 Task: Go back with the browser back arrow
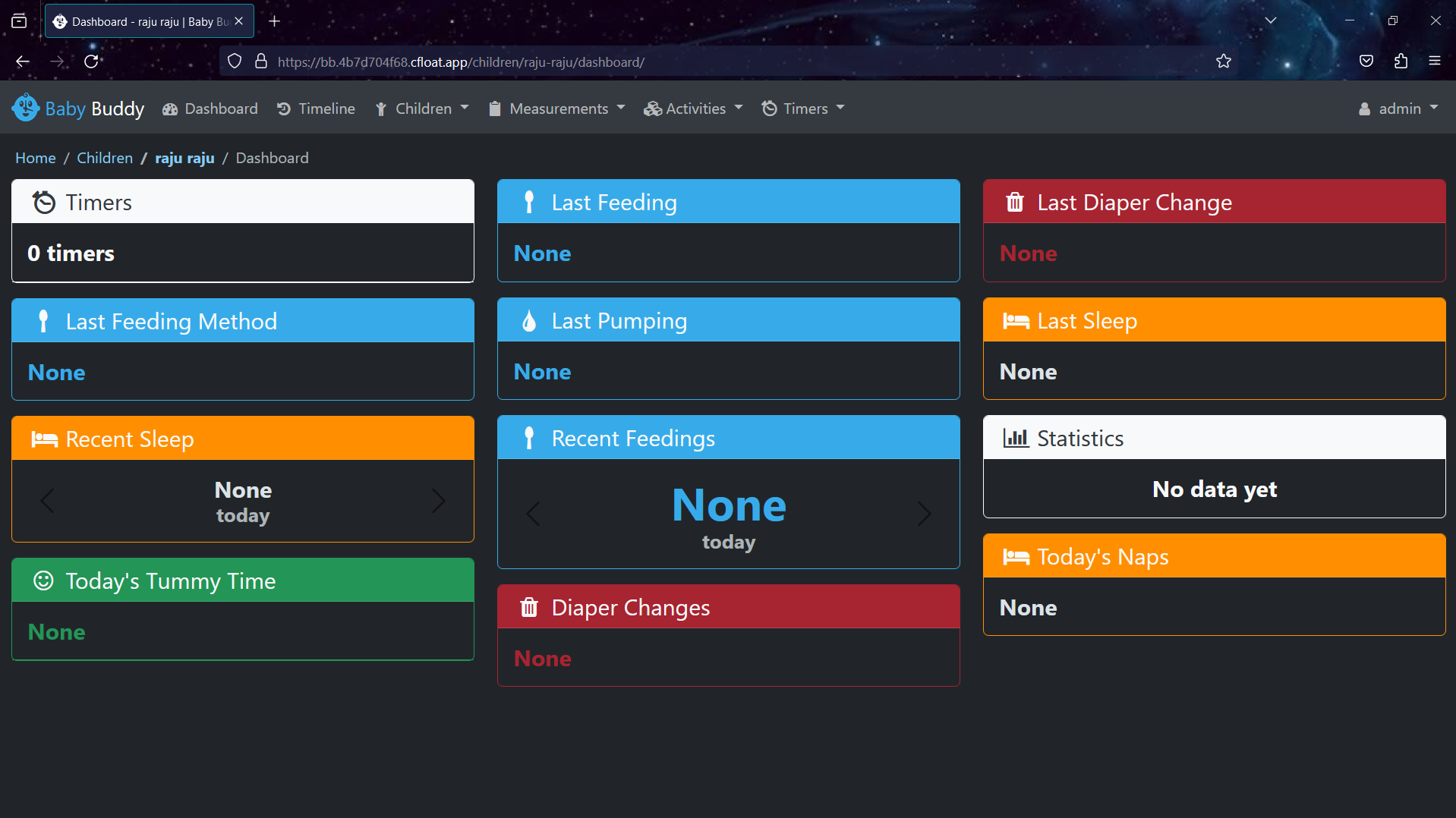click(x=23, y=61)
